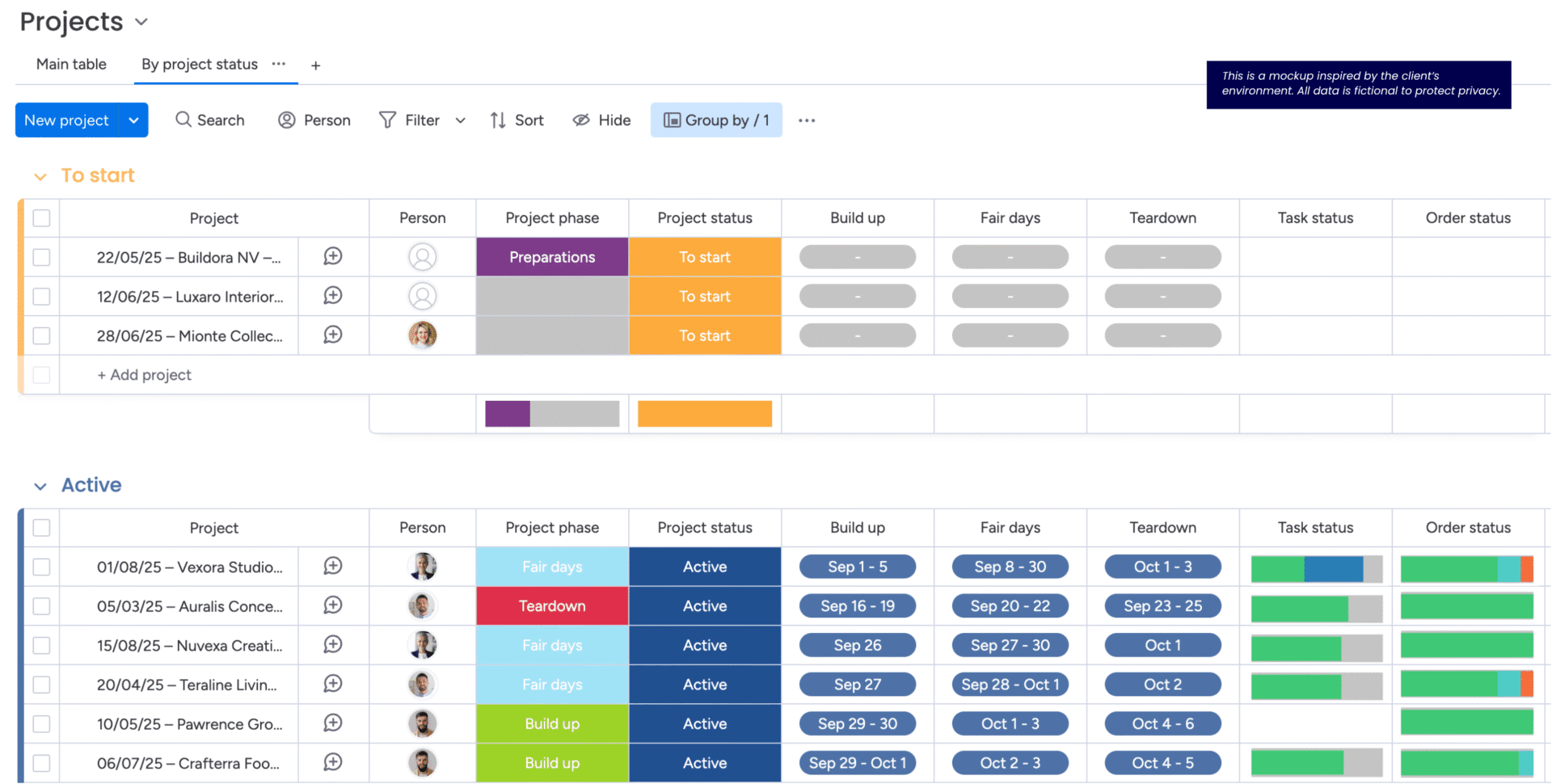Image resolution: width=1552 pixels, height=784 pixels.
Task: Check the Mionte Collec project checkbox
Action: click(41, 335)
